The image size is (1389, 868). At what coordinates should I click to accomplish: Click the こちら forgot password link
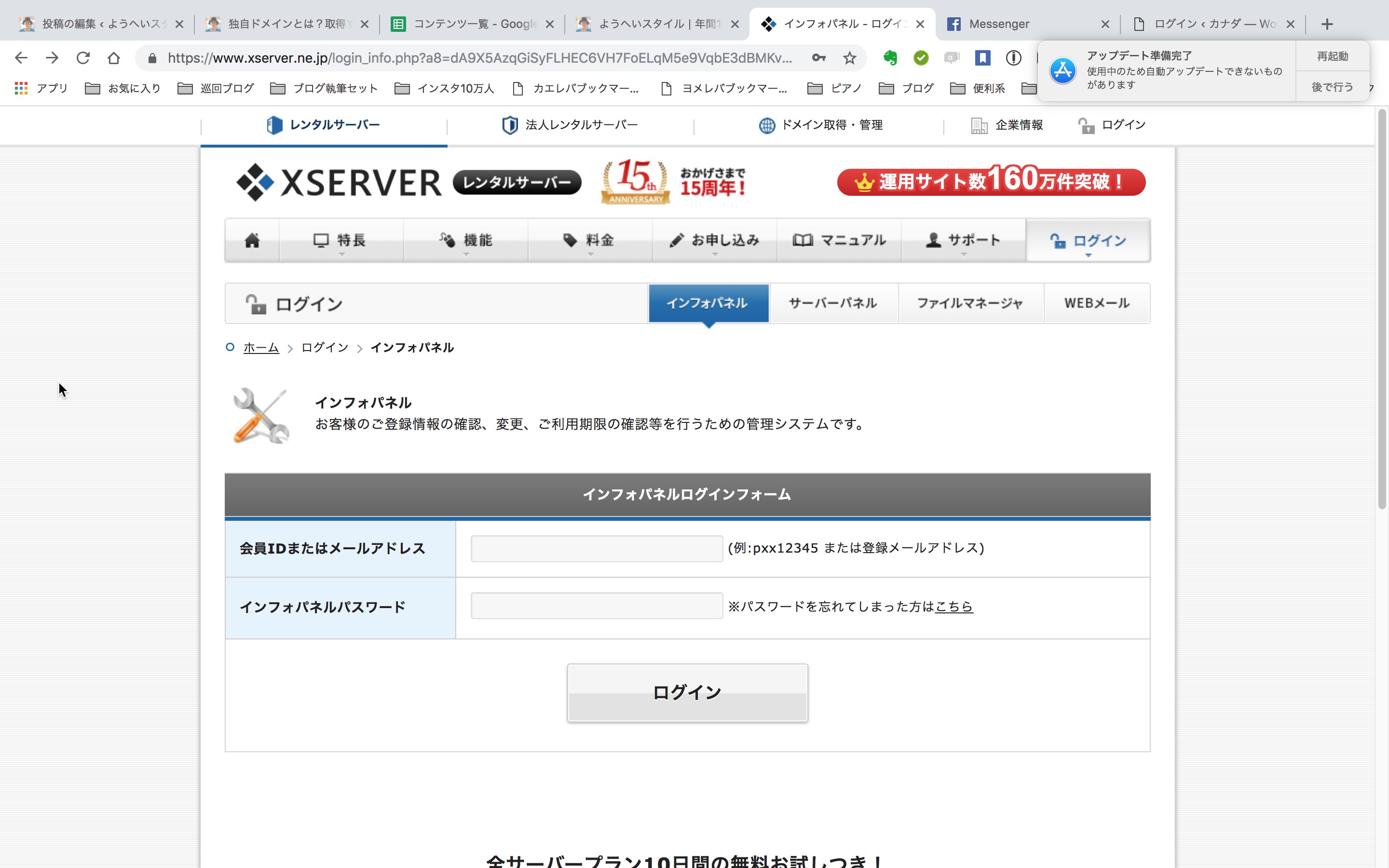pyautogui.click(x=954, y=606)
